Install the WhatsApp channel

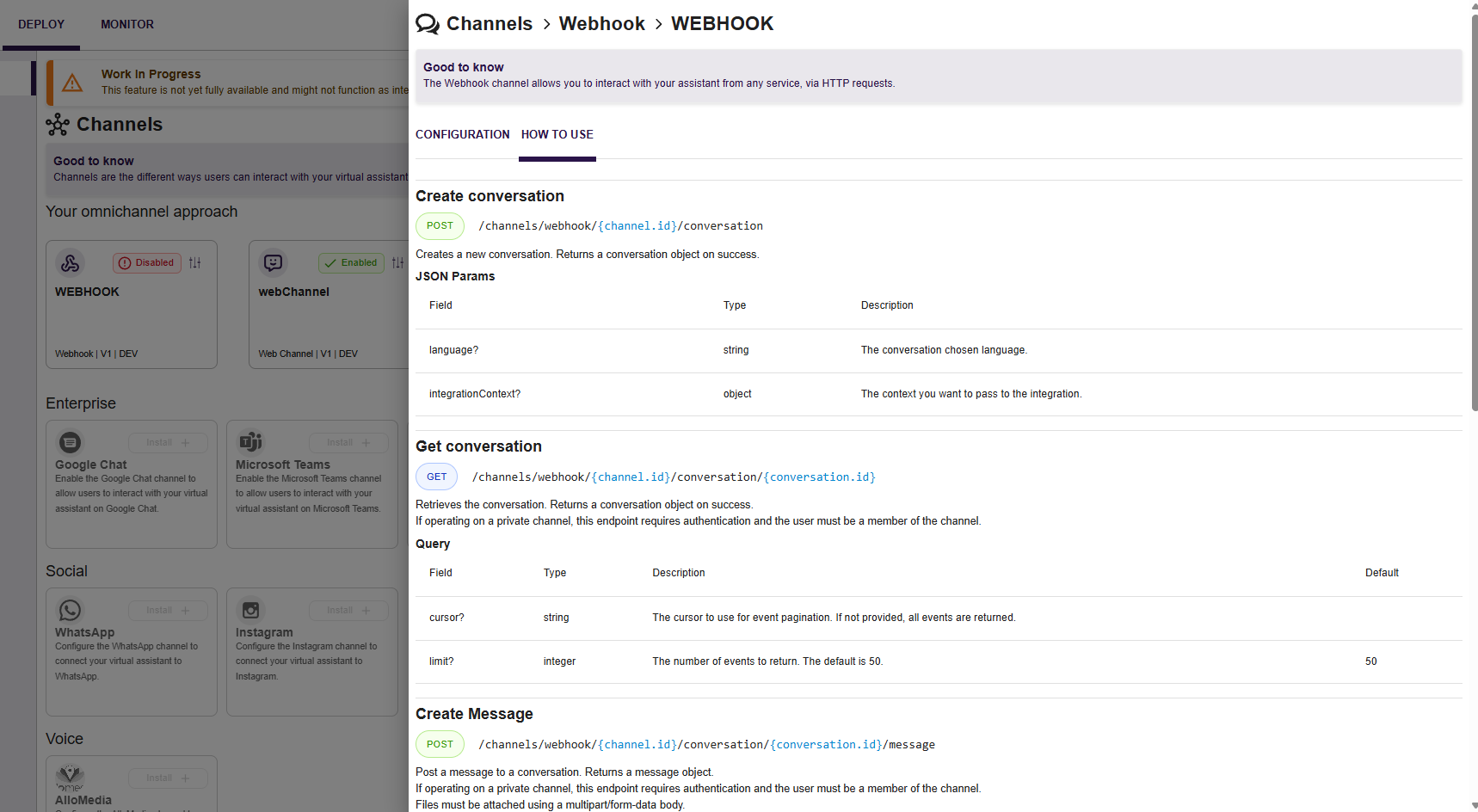[168, 611]
